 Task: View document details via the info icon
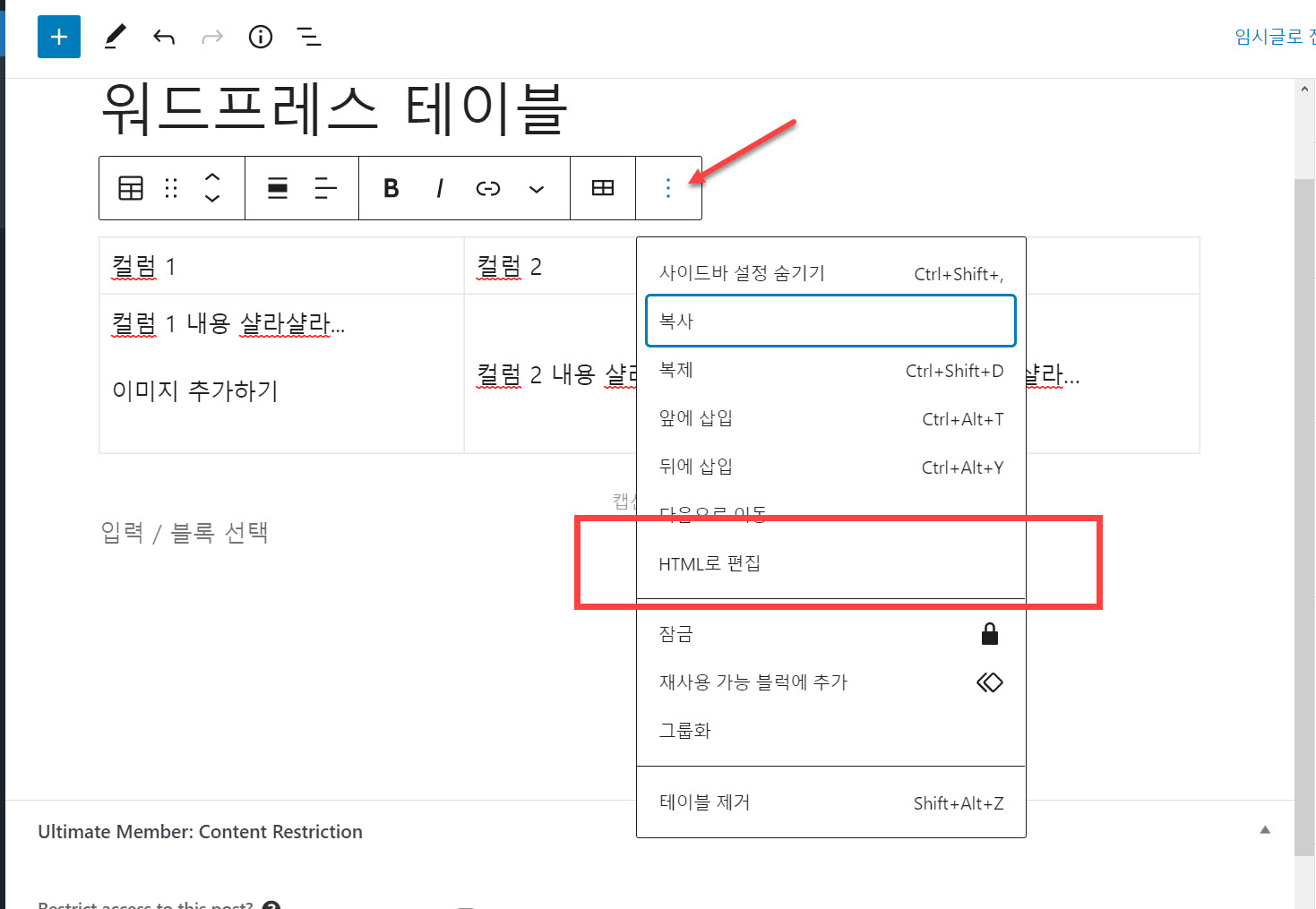(261, 37)
